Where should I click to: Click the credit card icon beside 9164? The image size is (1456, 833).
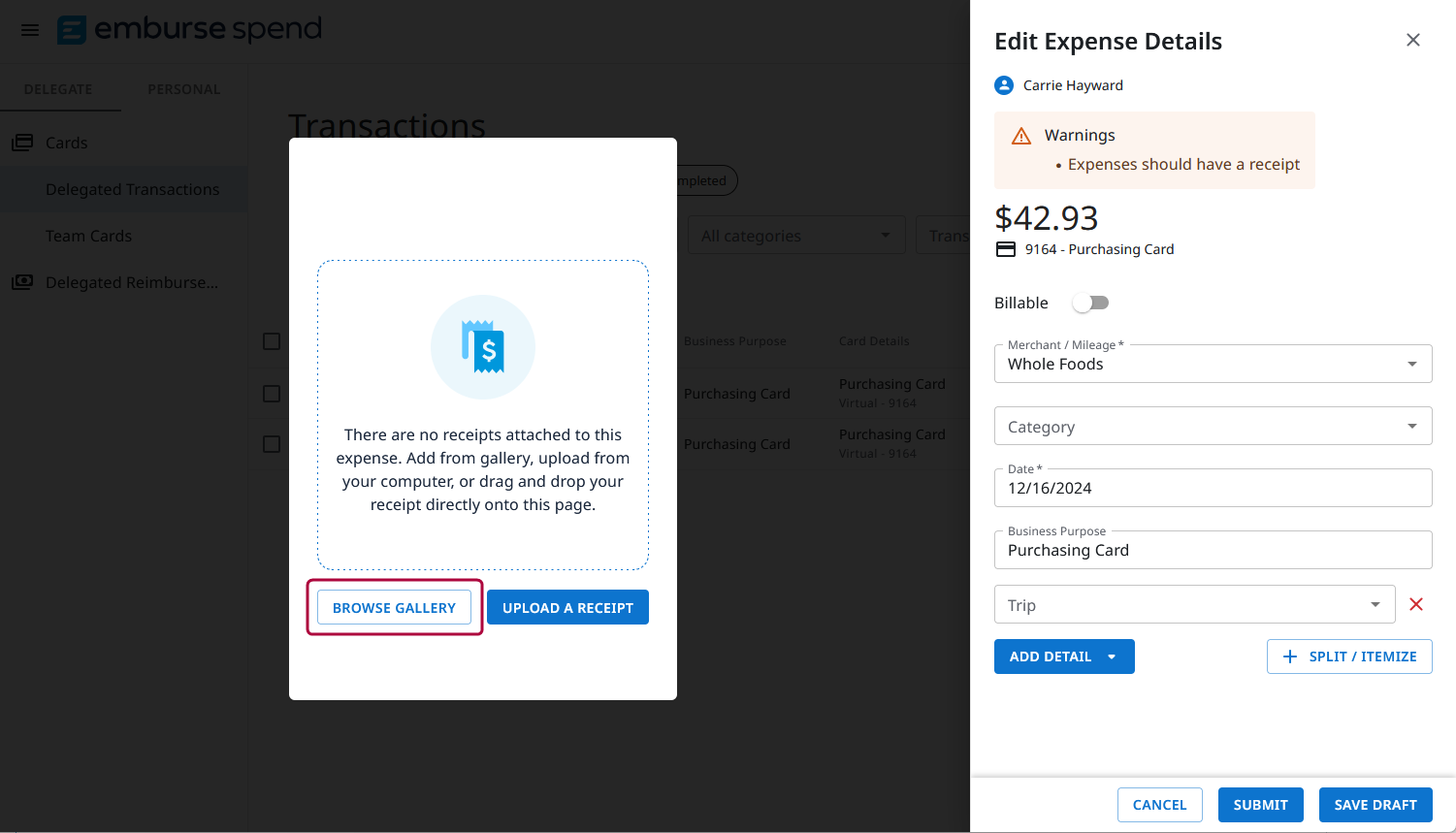pyautogui.click(x=1005, y=248)
